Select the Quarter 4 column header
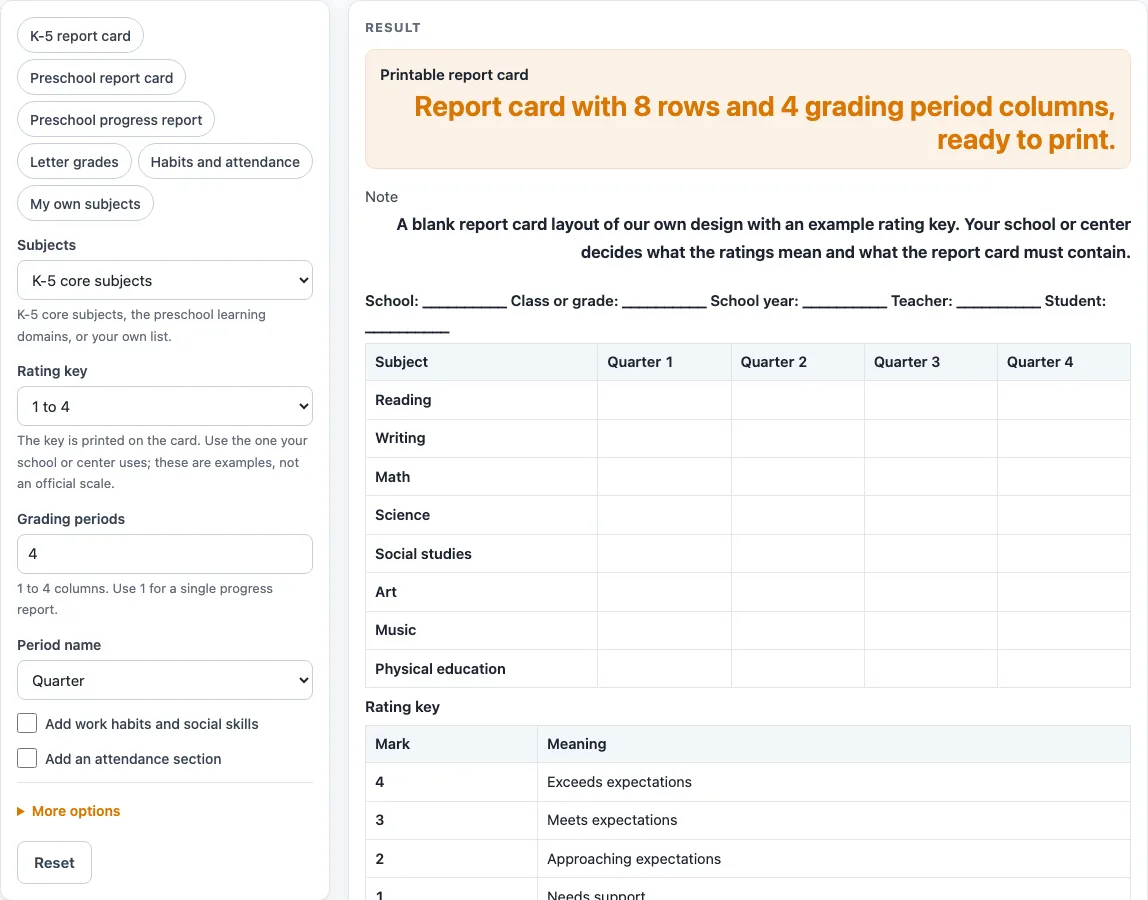The height and width of the screenshot is (900, 1148). (1064, 362)
